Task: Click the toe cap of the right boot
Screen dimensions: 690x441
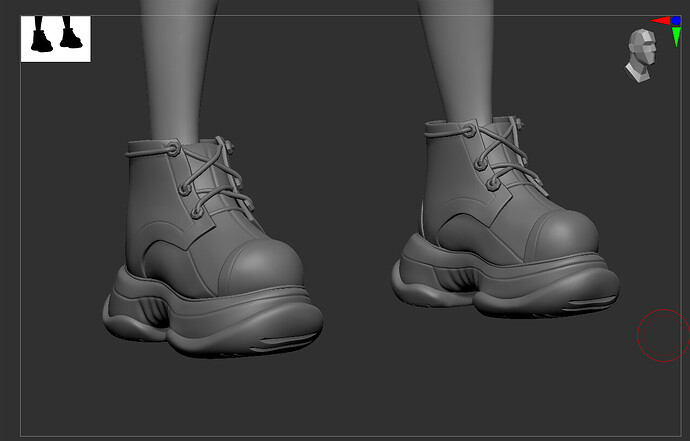Action: pyautogui.click(x=560, y=235)
